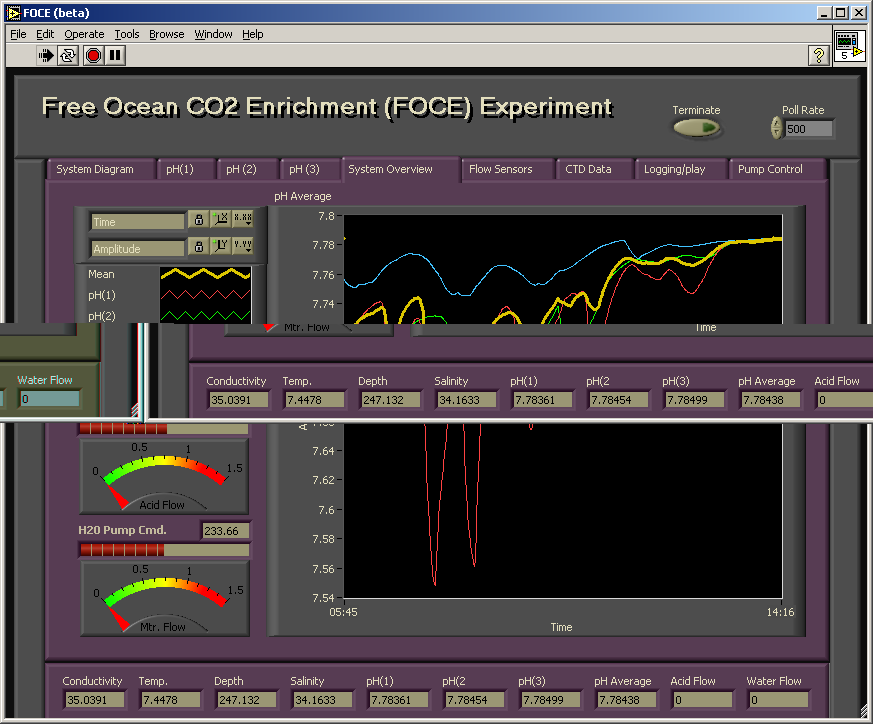Click the red bar under H20 Pump Cmd.
This screenshot has height=724, width=873.
click(x=164, y=550)
